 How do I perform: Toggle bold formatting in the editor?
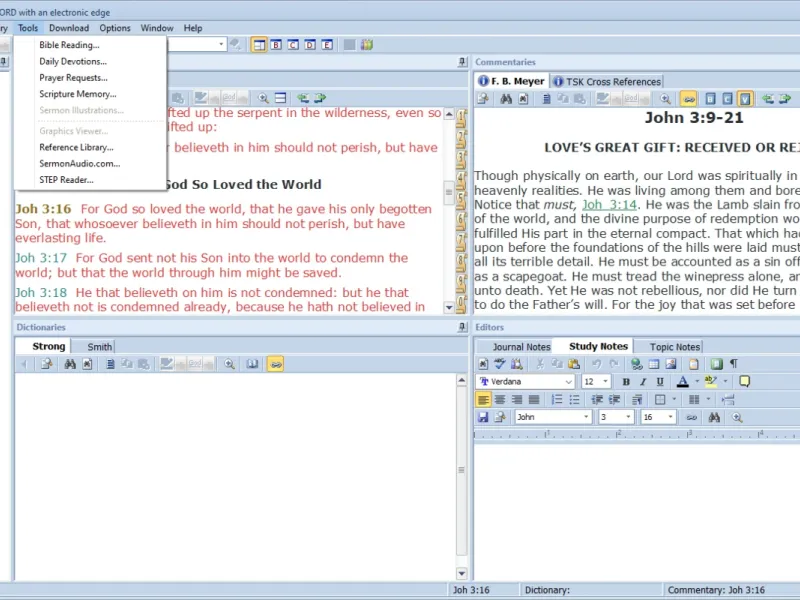[x=626, y=382]
